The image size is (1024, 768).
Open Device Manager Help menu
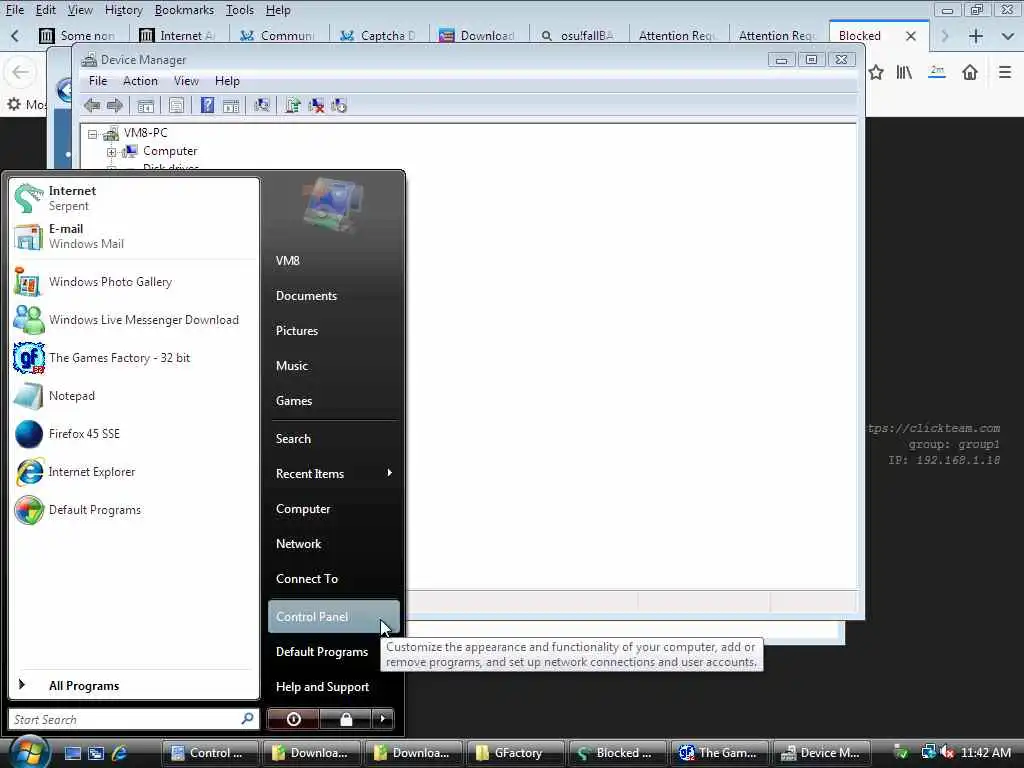pos(227,81)
